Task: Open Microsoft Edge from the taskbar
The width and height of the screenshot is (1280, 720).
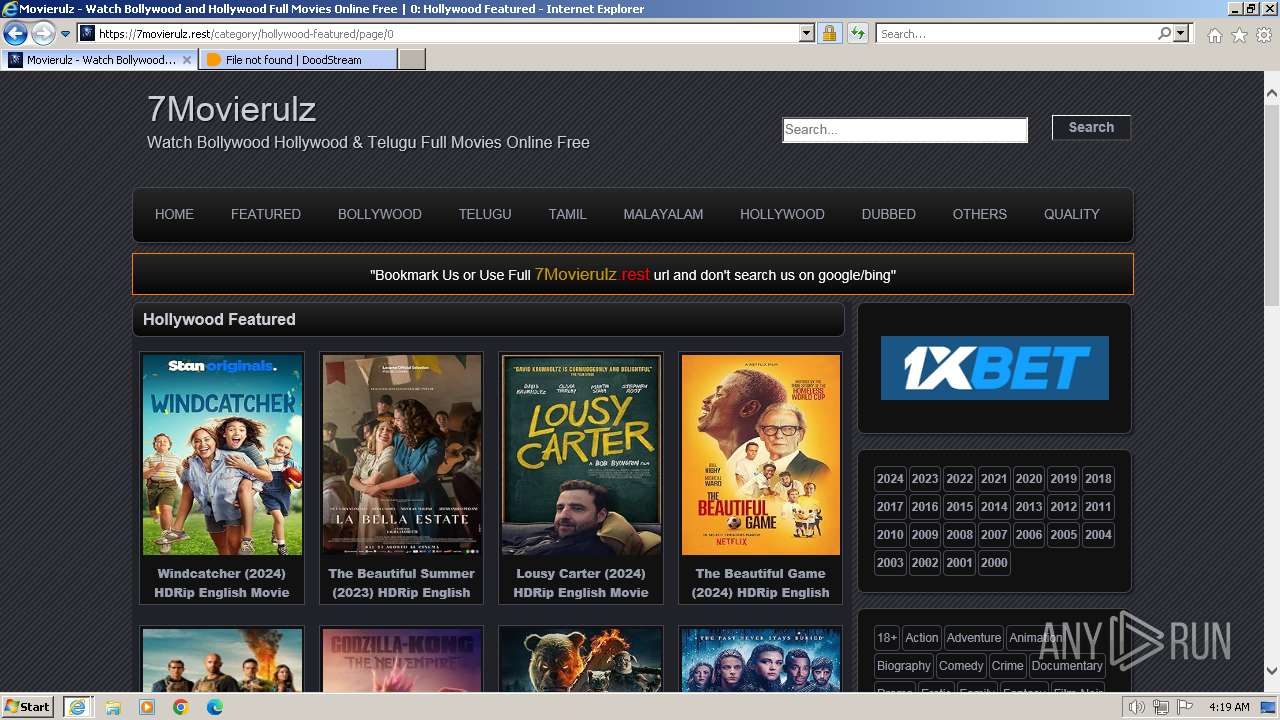Action: (x=215, y=707)
